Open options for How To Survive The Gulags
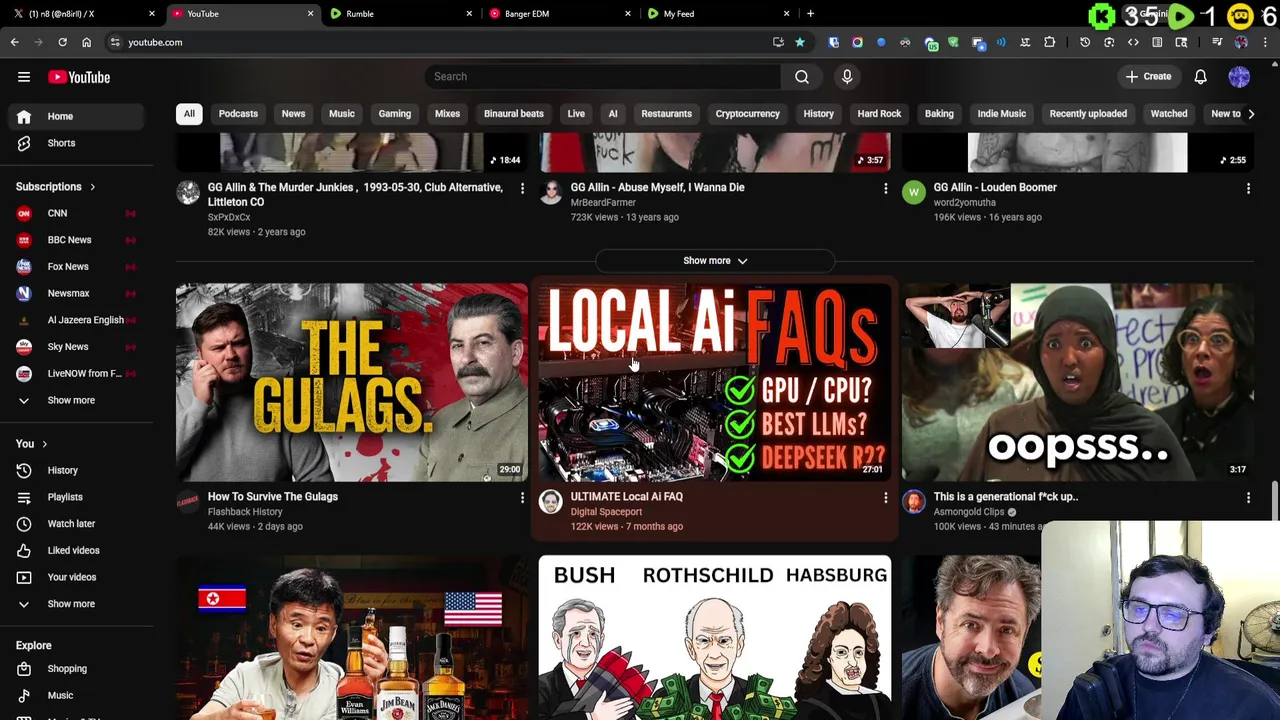Viewport: 1280px width, 720px height. point(522,497)
